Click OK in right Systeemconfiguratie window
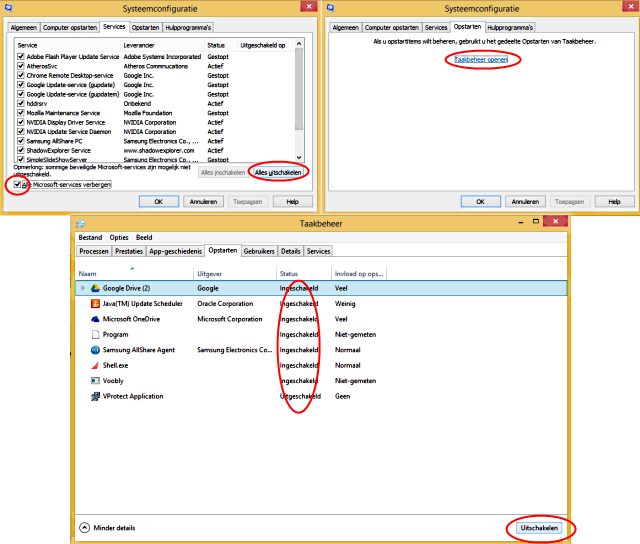This screenshot has height=544, width=640. (x=480, y=202)
